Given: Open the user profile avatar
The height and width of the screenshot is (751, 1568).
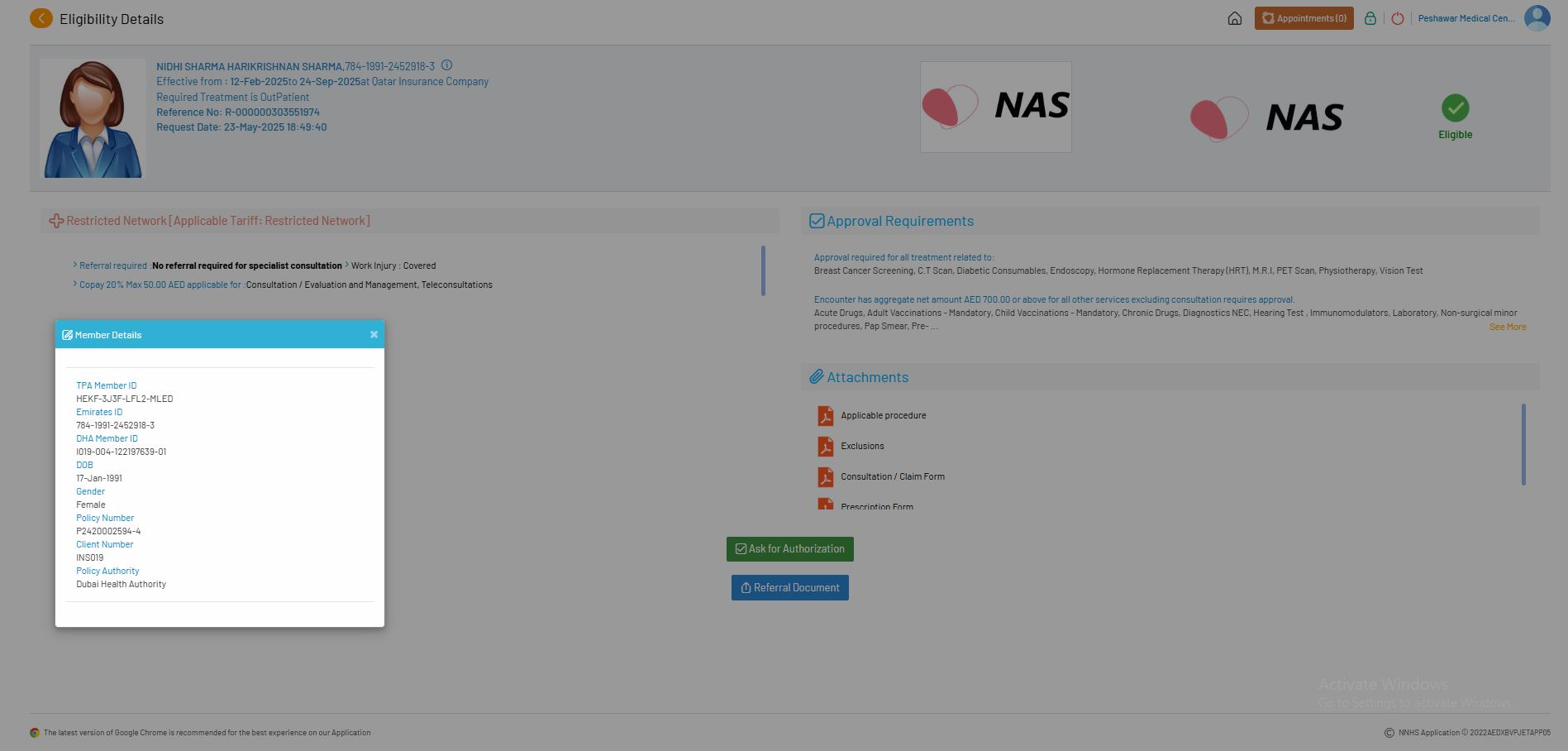Looking at the screenshot, I should pos(1537,18).
